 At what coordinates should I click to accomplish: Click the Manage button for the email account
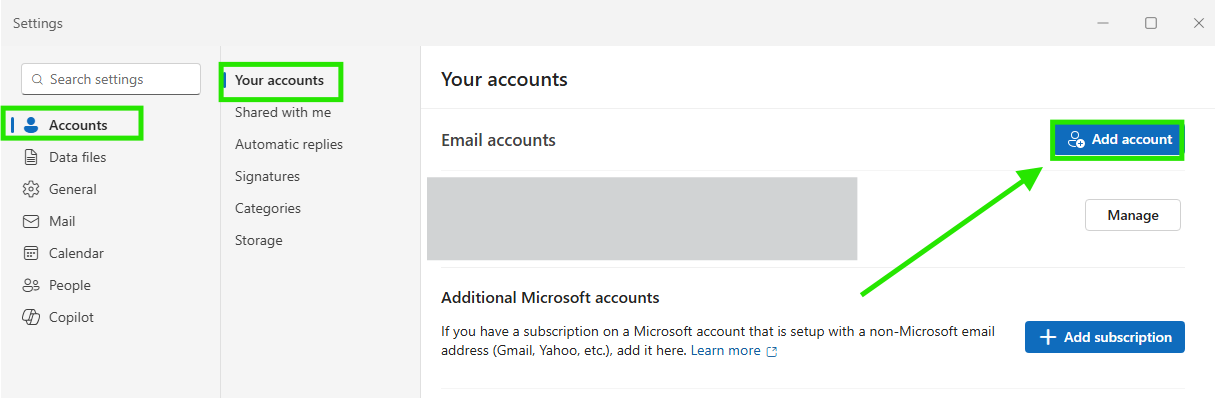(1133, 215)
